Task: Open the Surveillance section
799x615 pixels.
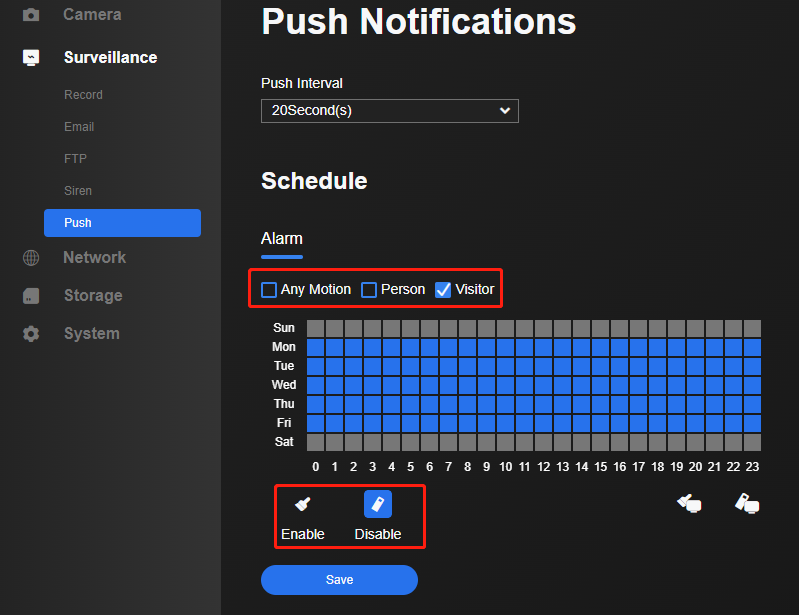Action: (x=111, y=58)
